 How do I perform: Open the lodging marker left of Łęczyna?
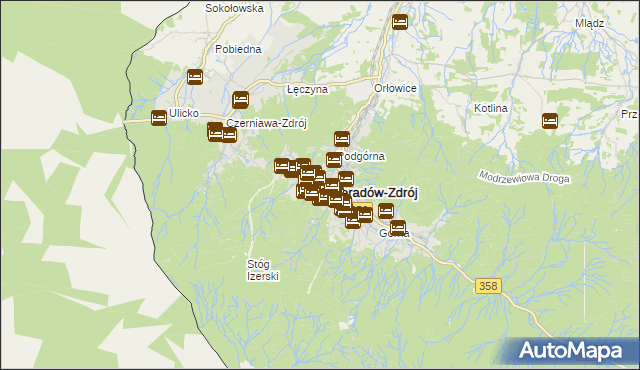tap(240, 100)
